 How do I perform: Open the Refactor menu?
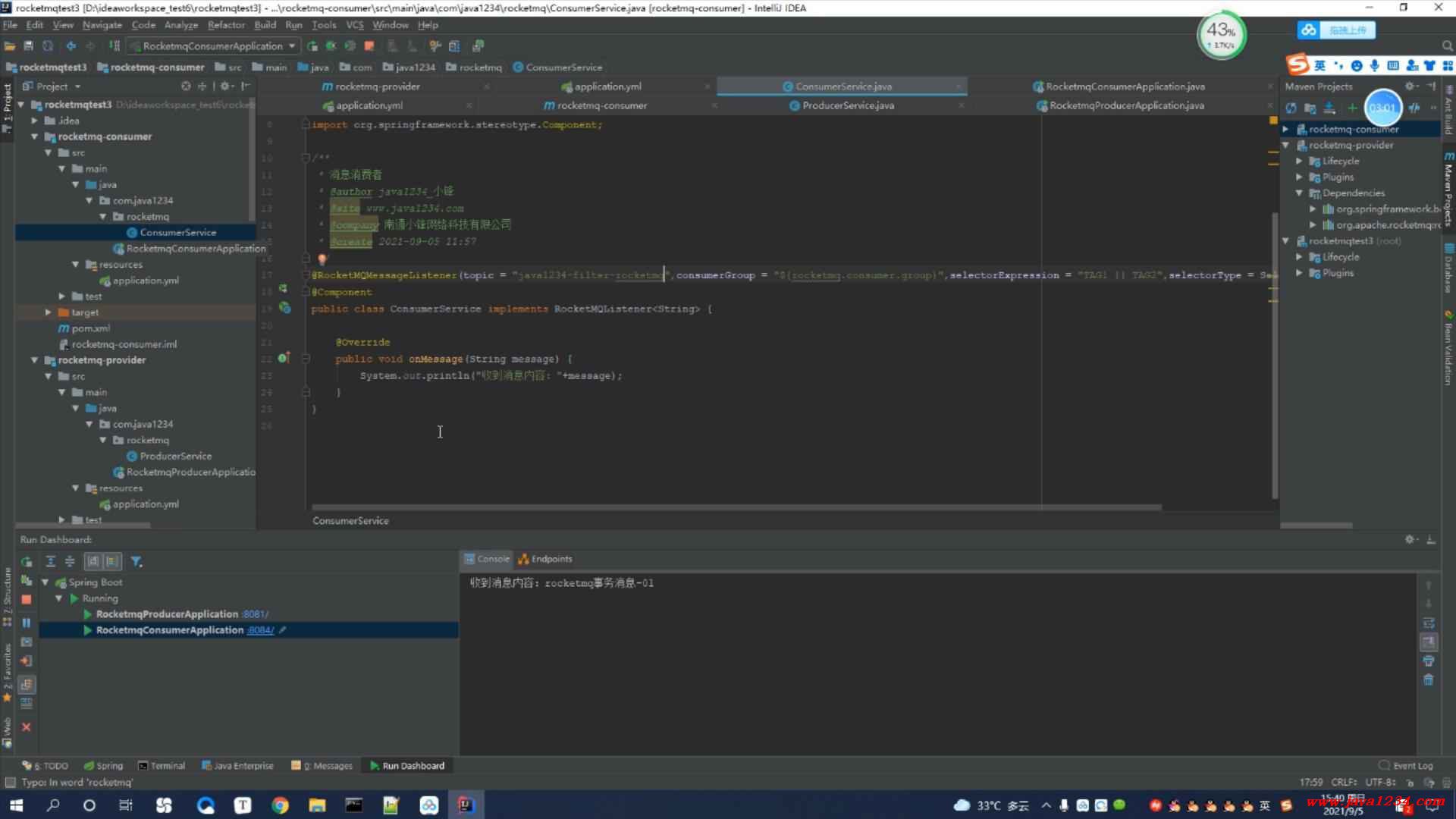[226, 25]
